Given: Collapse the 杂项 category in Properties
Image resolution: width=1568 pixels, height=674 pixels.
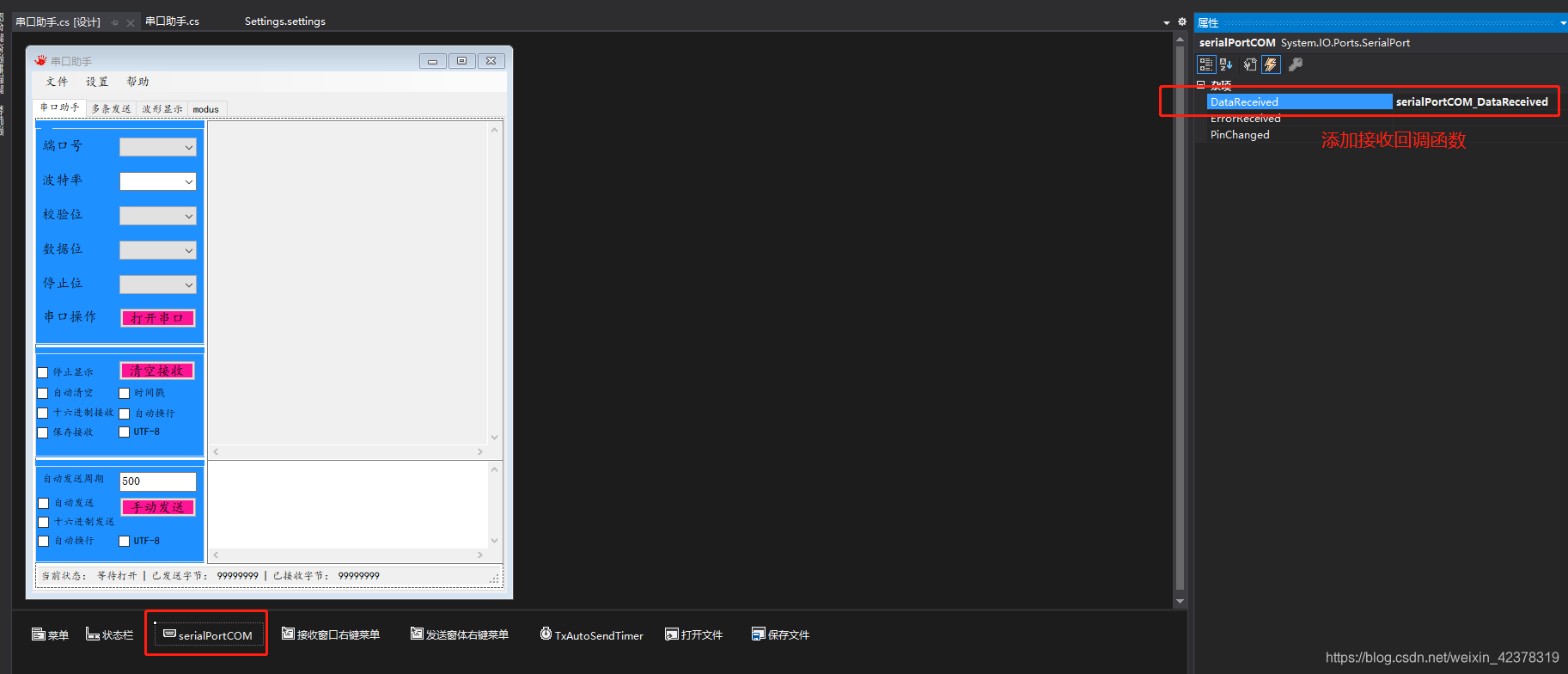Looking at the screenshot, I should [1201, 85].
